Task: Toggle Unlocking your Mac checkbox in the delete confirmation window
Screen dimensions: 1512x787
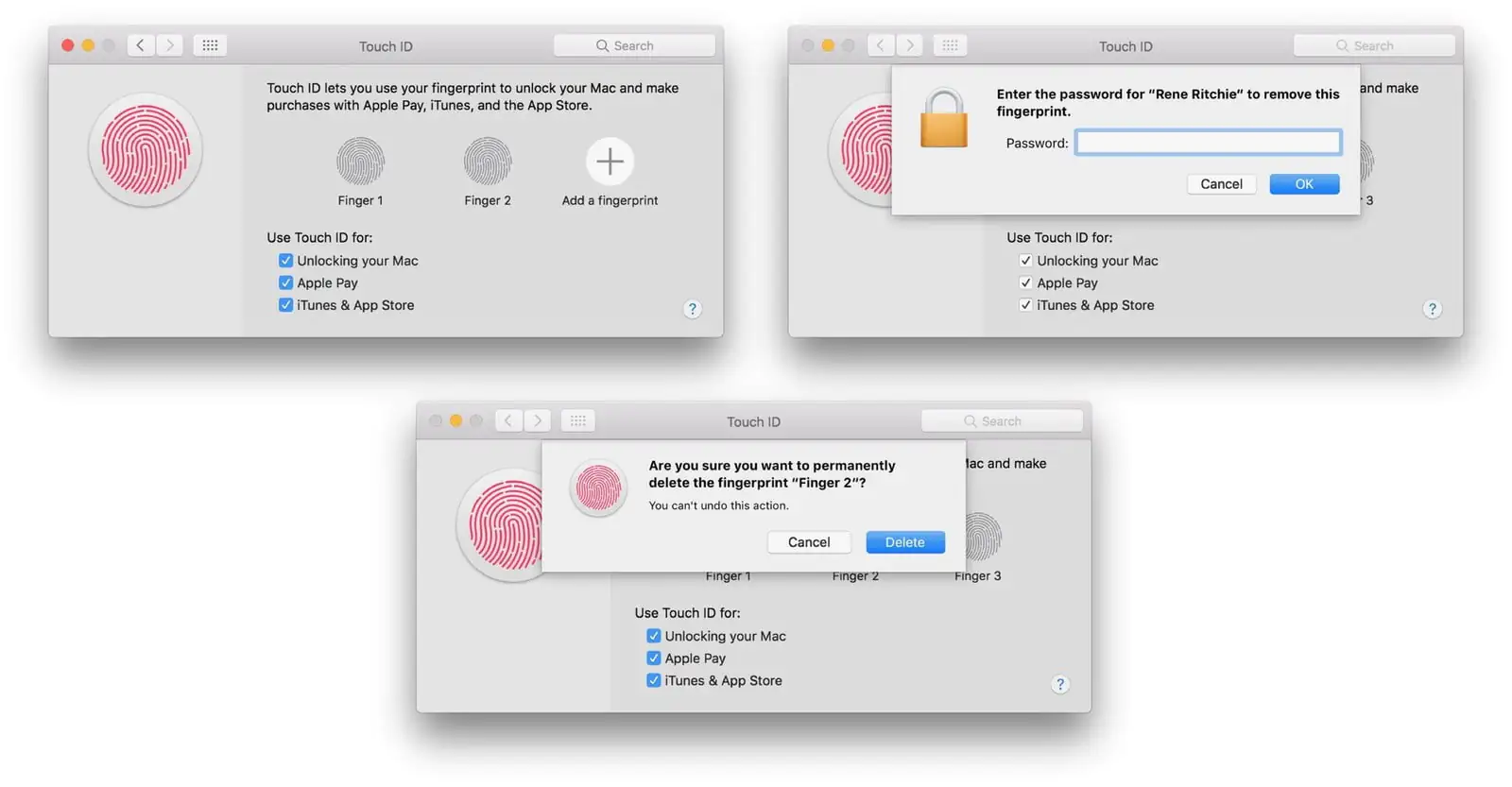Action: 653,636
